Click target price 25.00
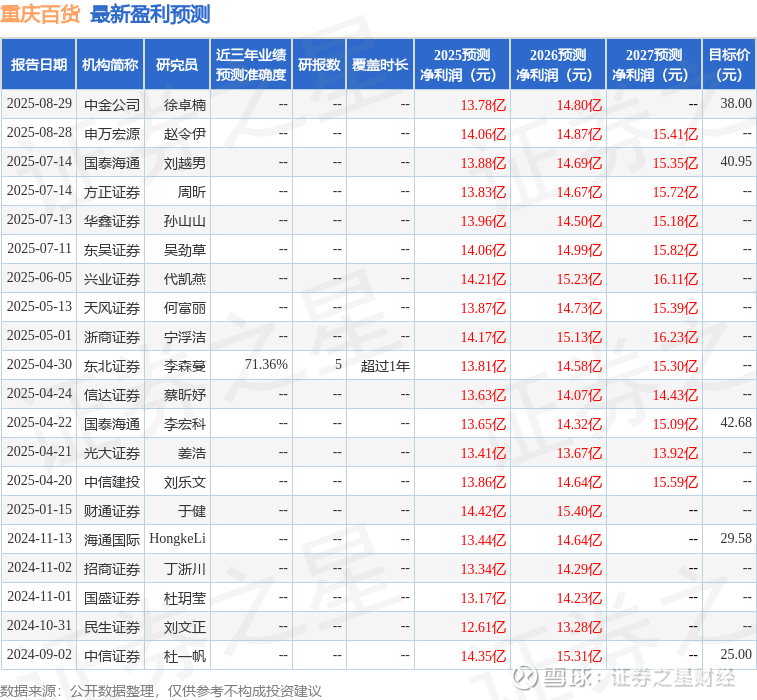This screenshot has height=700, width=757. [736, 655]
